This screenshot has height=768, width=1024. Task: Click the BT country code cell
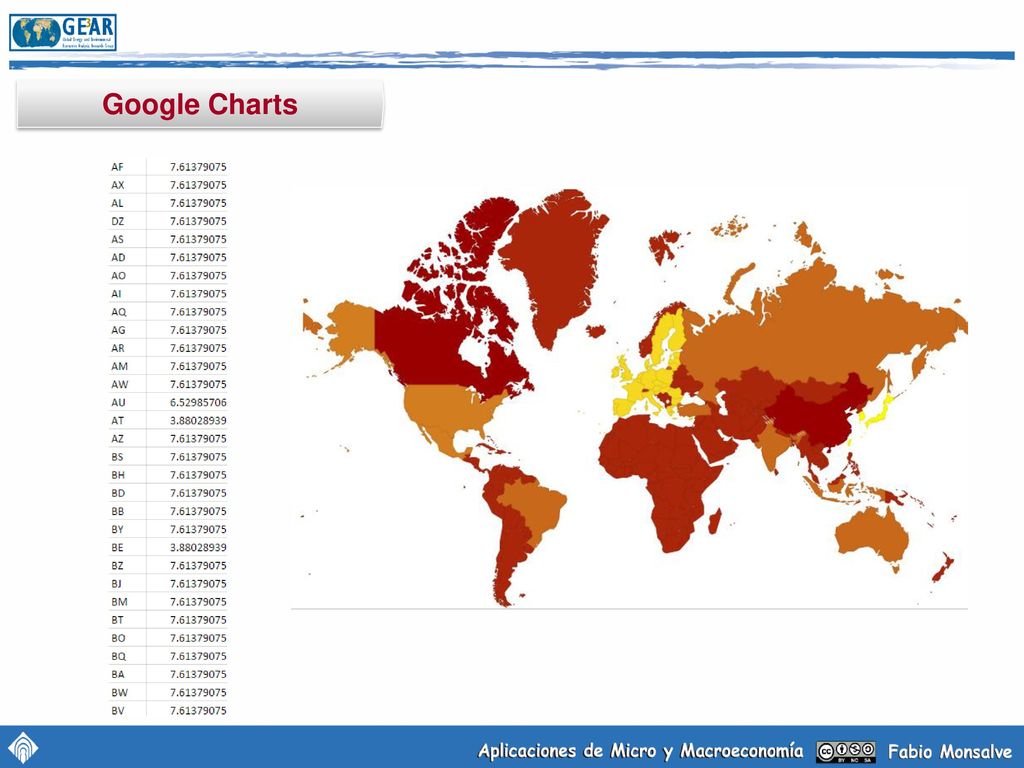click(x=117, y=620)
